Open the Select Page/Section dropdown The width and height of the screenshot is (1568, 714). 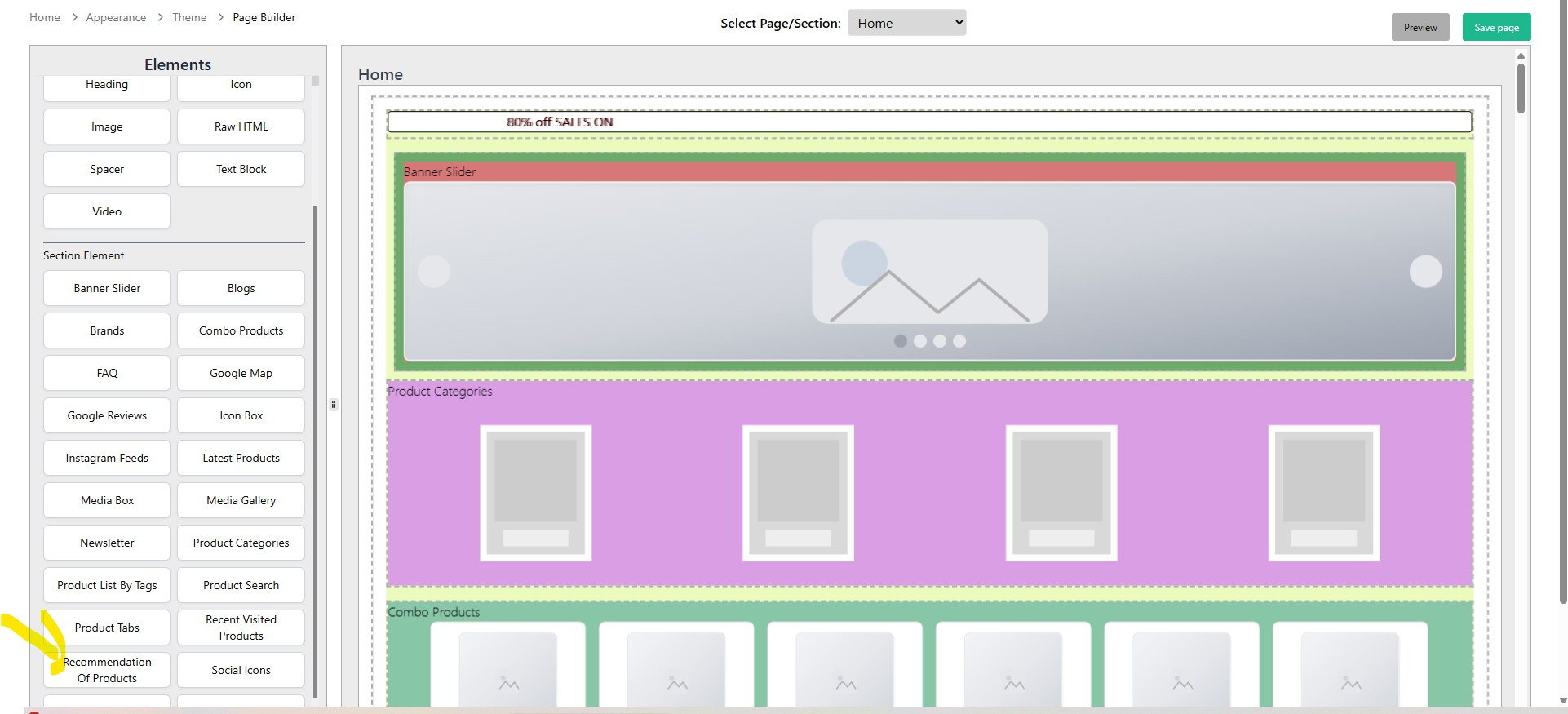(x=907, y=23)
